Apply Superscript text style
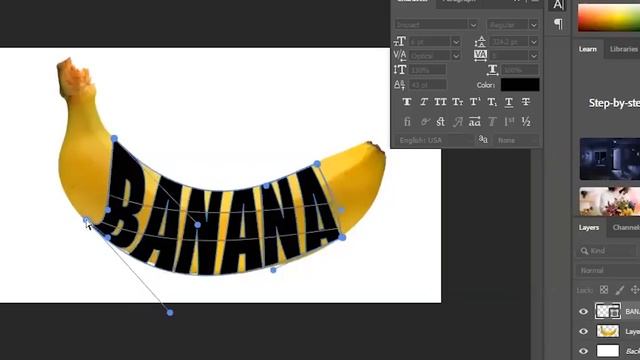640x360 pixels. coord(475,102)
